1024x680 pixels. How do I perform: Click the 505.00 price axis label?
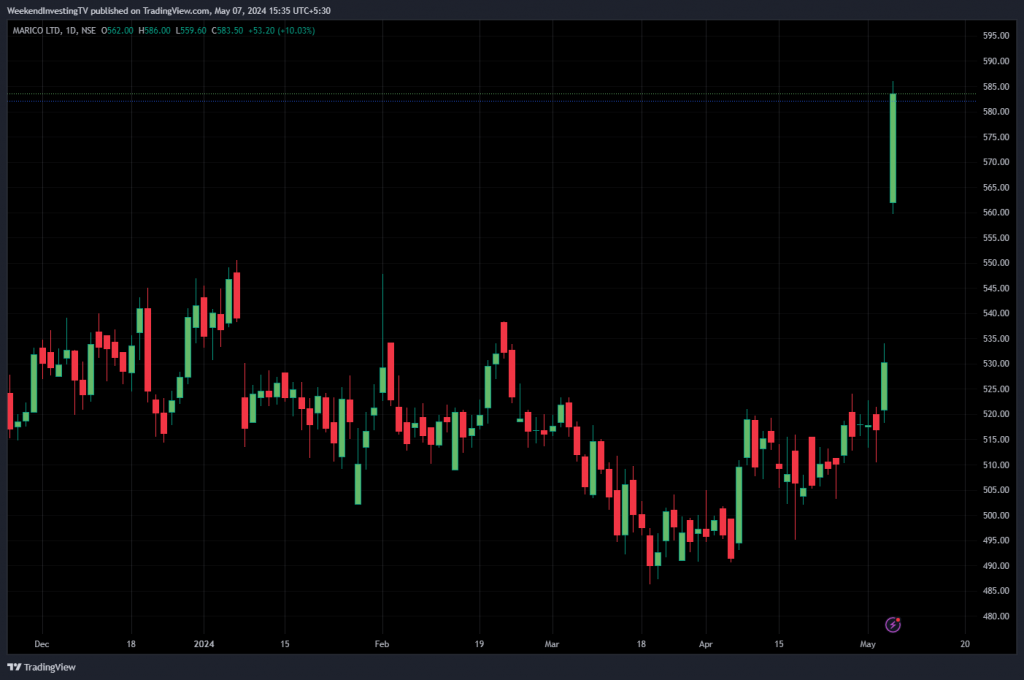tap(995, 489)
